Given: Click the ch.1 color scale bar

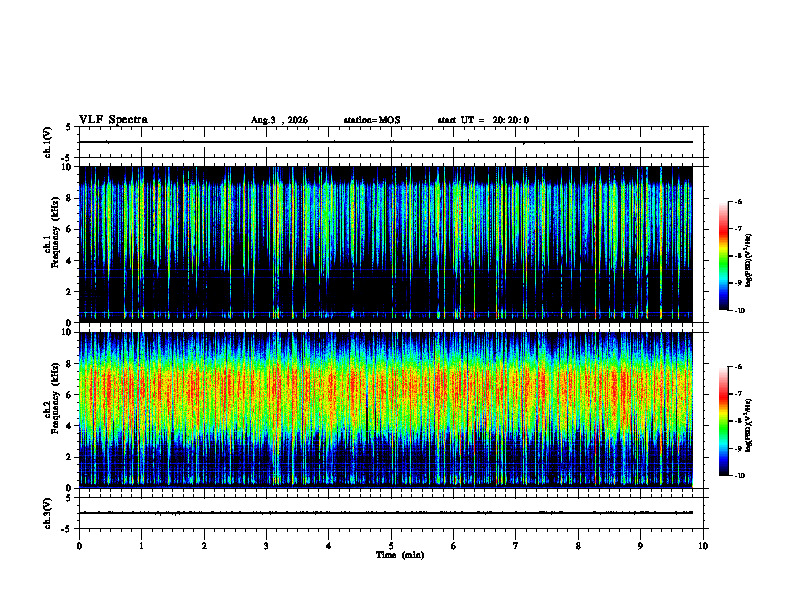Looking at the screenshot, I should coord(723,256).
